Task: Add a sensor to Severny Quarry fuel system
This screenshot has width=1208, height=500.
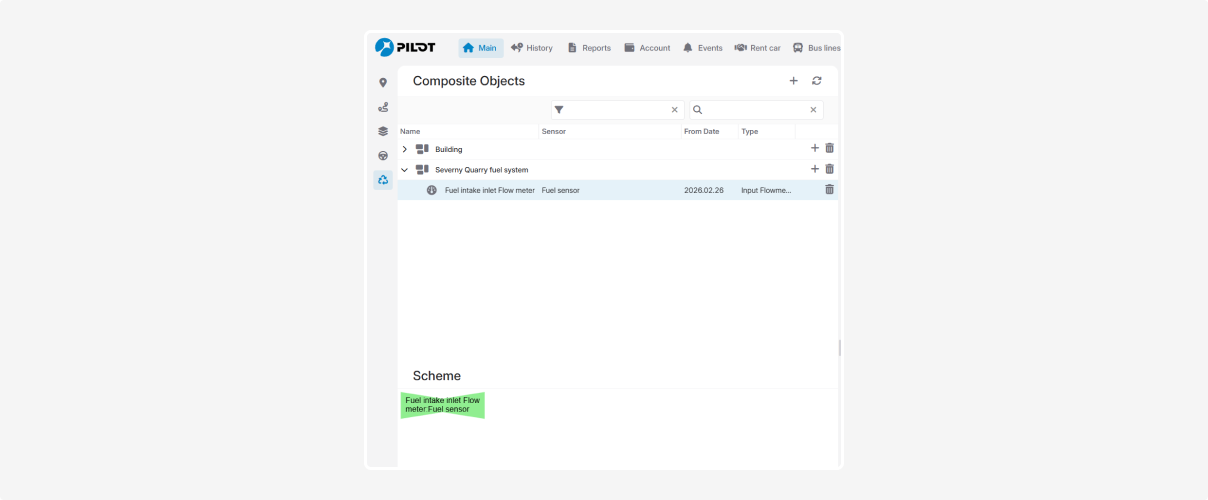Action: click(x=814, y=170)
